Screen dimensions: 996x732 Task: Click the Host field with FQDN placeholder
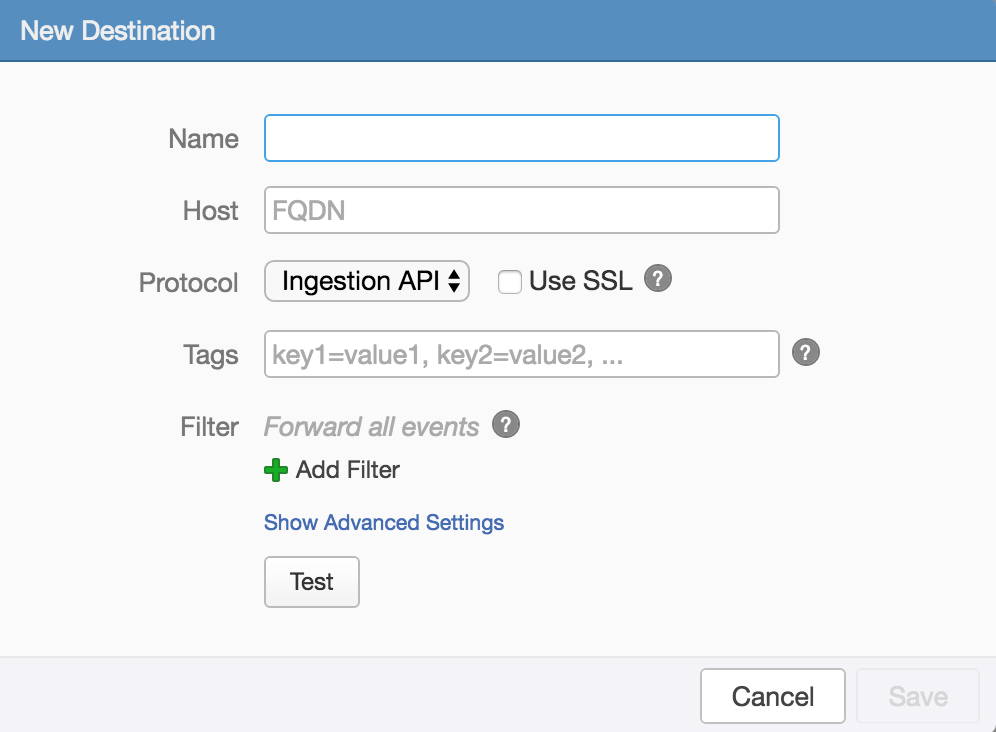coord(521,210)
